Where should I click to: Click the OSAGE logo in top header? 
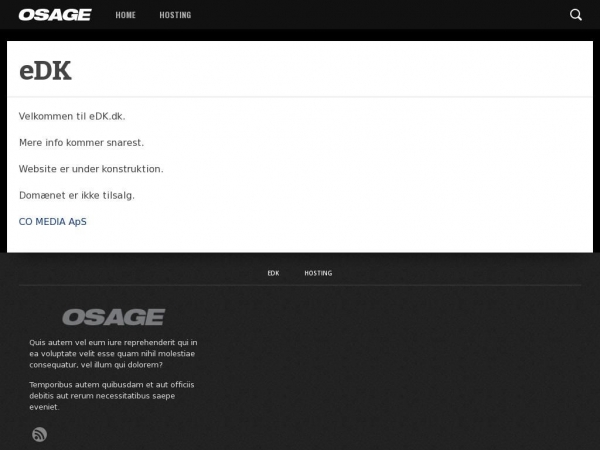coord(55,15)
